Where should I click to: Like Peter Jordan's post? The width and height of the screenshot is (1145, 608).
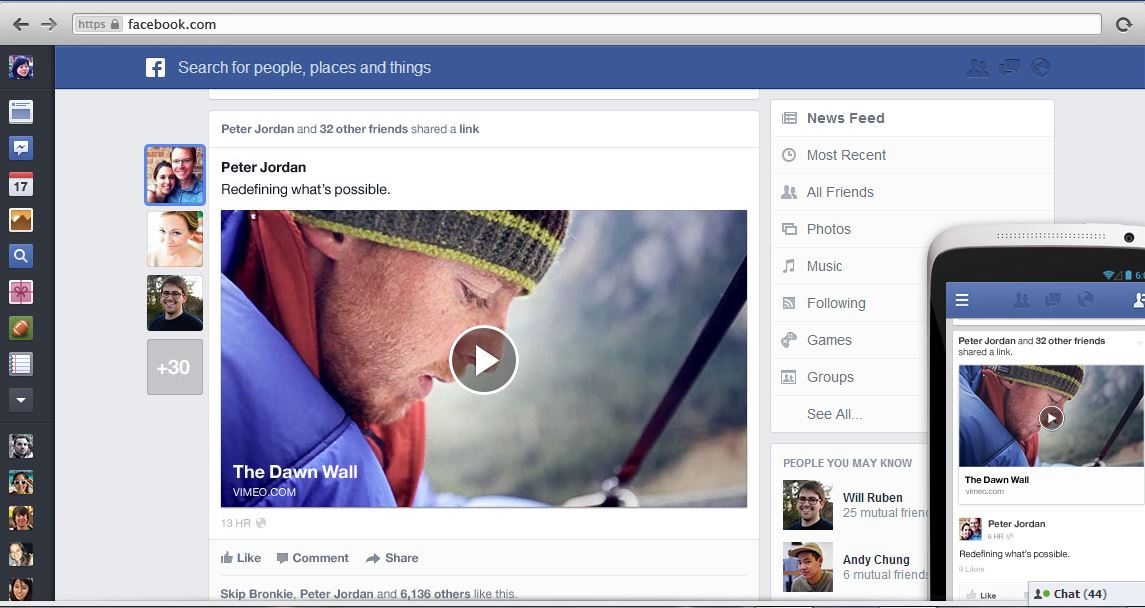coord(241,558)
